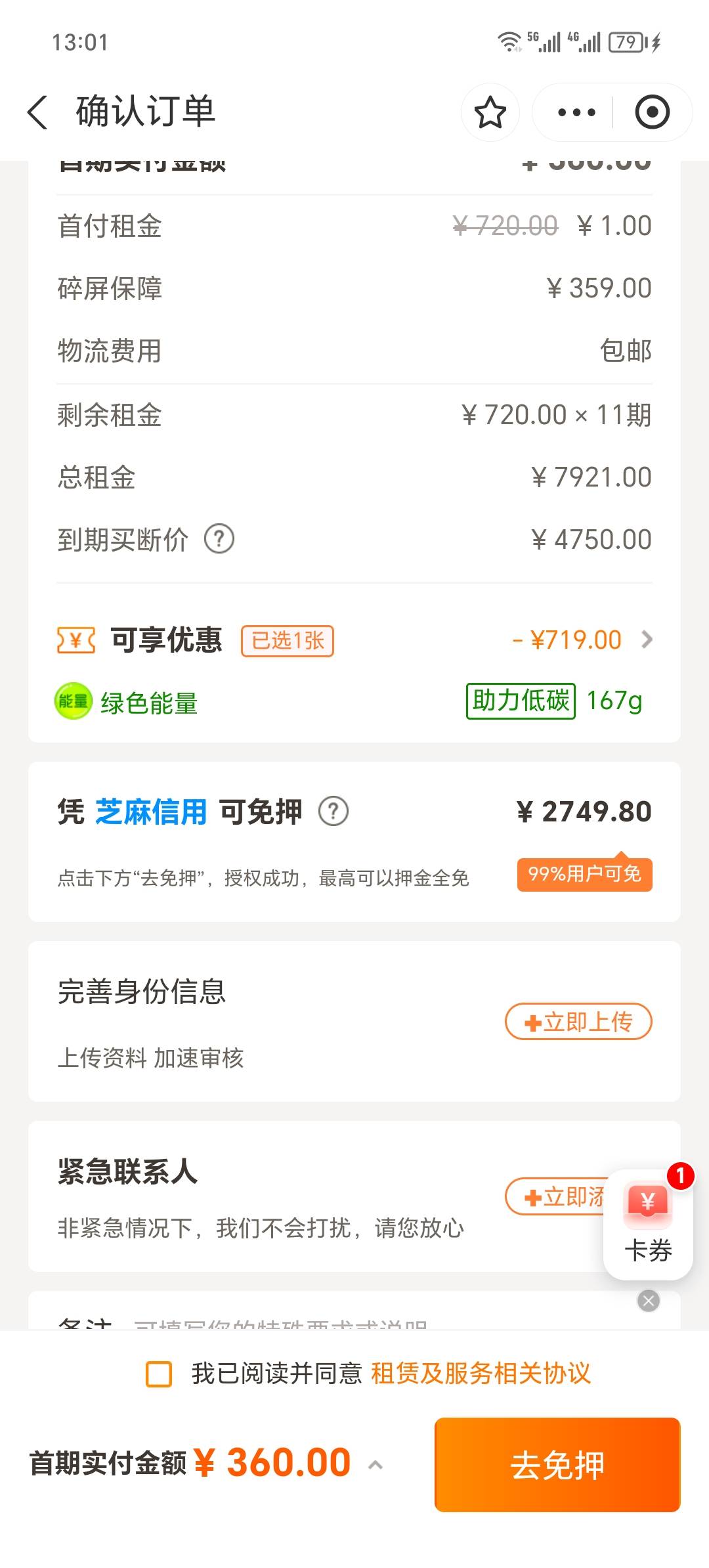Tap the low-carbon support green badge

click(x=521, y=701)
